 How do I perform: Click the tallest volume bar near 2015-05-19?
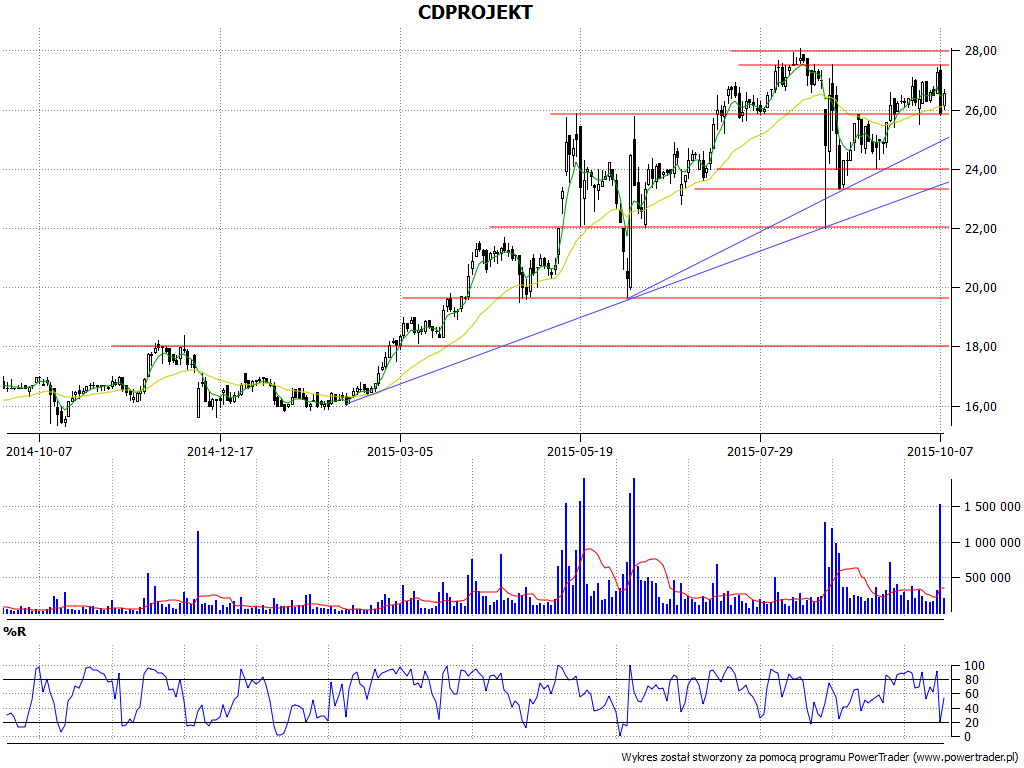coord(583,545)
